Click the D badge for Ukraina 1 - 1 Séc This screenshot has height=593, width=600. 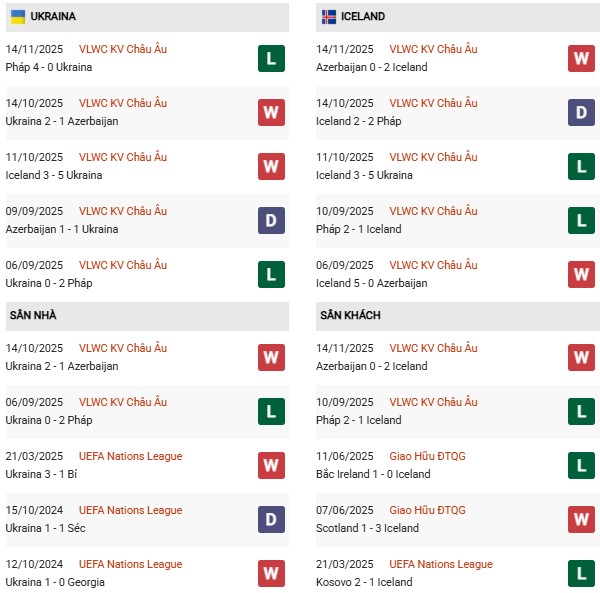click(271, 519)
